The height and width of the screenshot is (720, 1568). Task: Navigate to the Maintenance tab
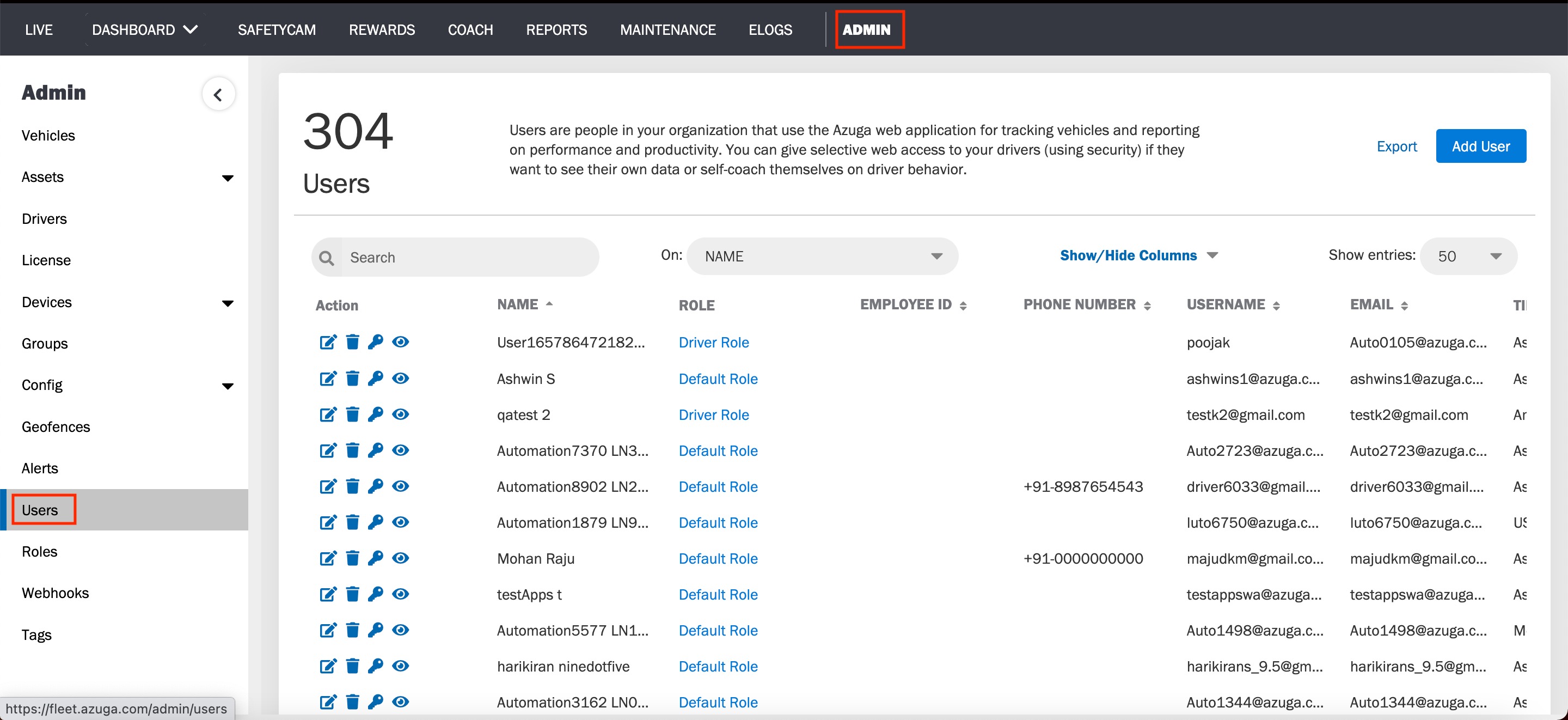pyautogui.click(x=667, y=29)
